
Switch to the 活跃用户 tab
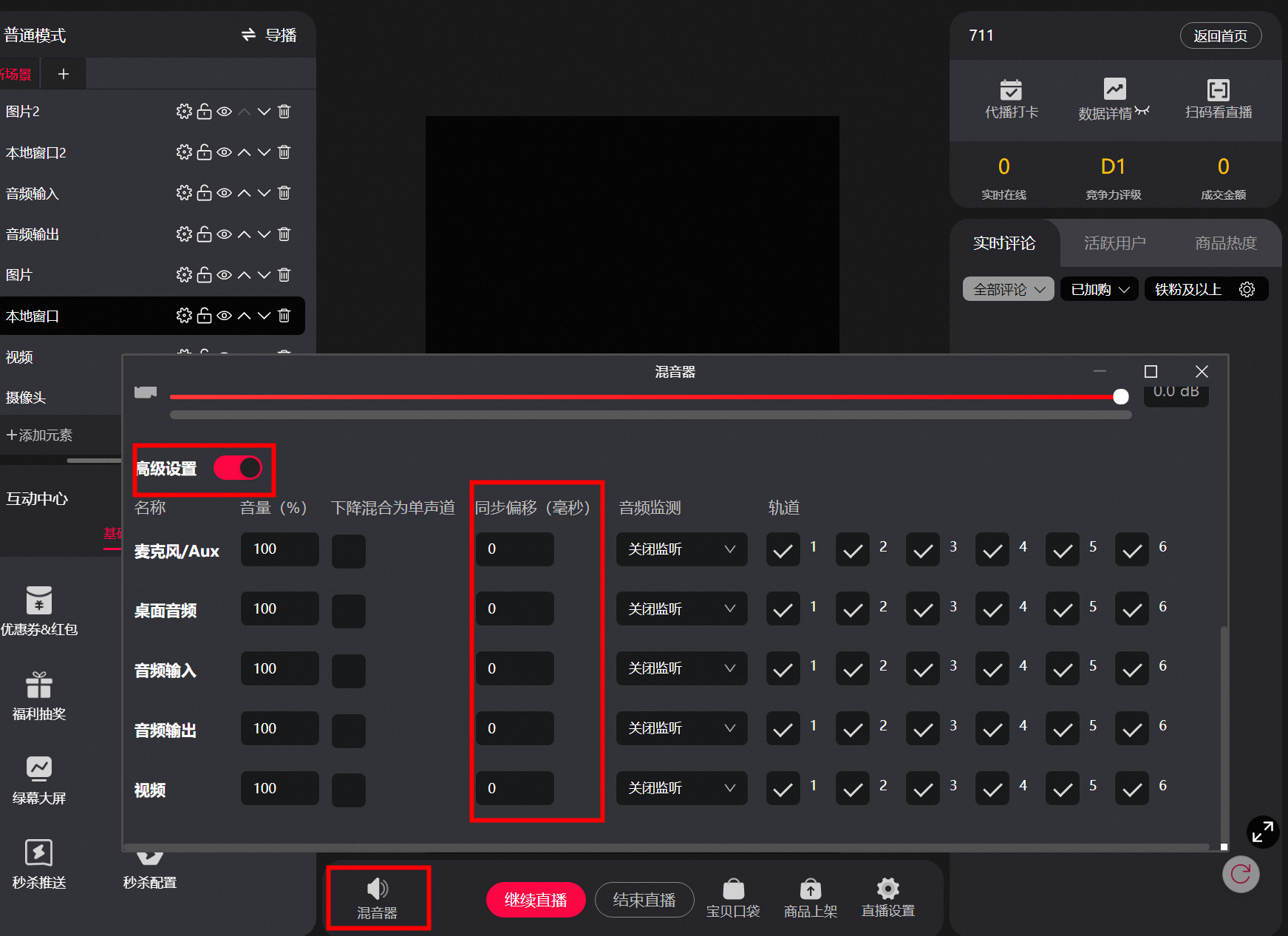(x=1115, y=243)
